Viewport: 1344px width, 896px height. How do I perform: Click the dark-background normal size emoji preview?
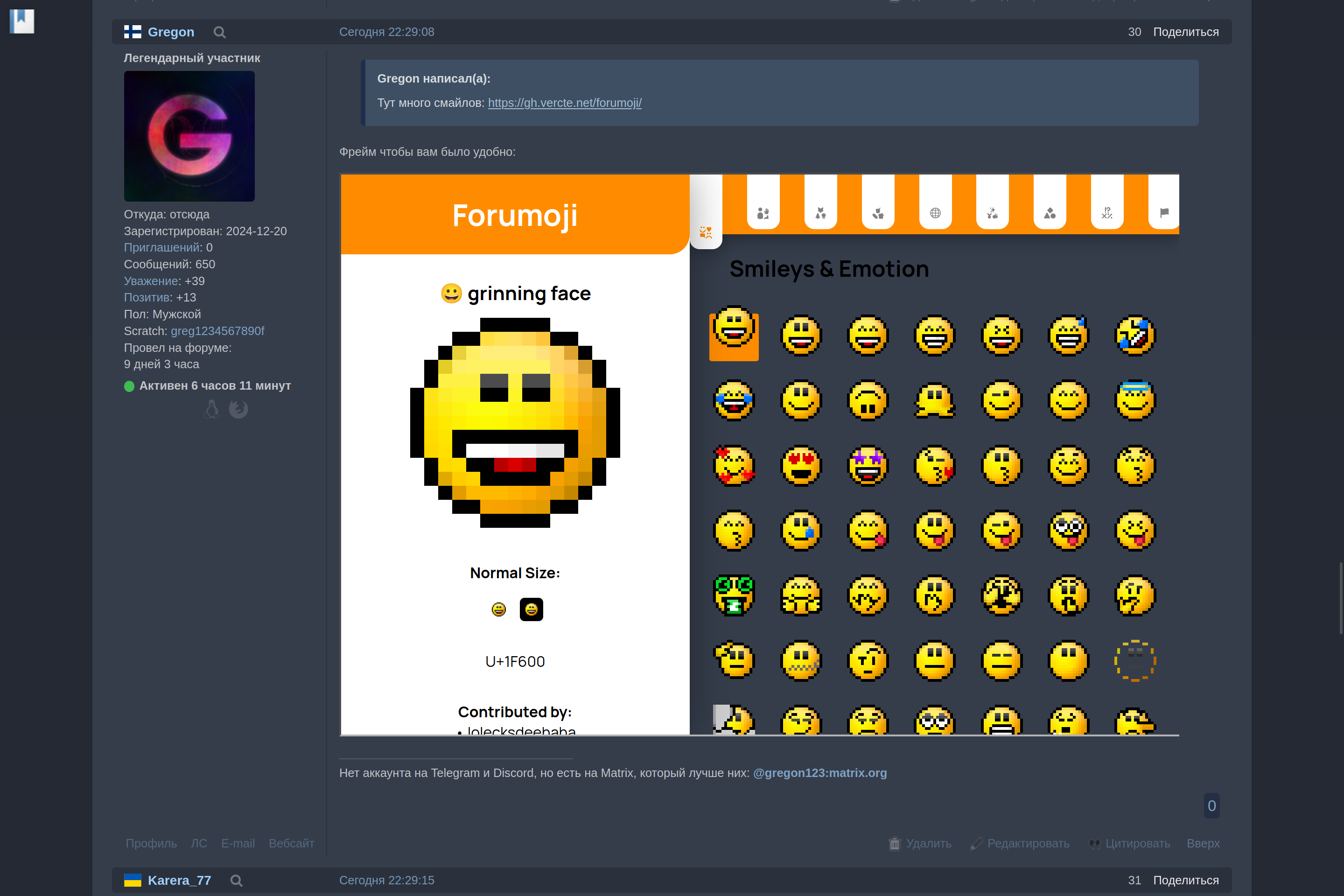pyautogui.click(x=531, y=609)
